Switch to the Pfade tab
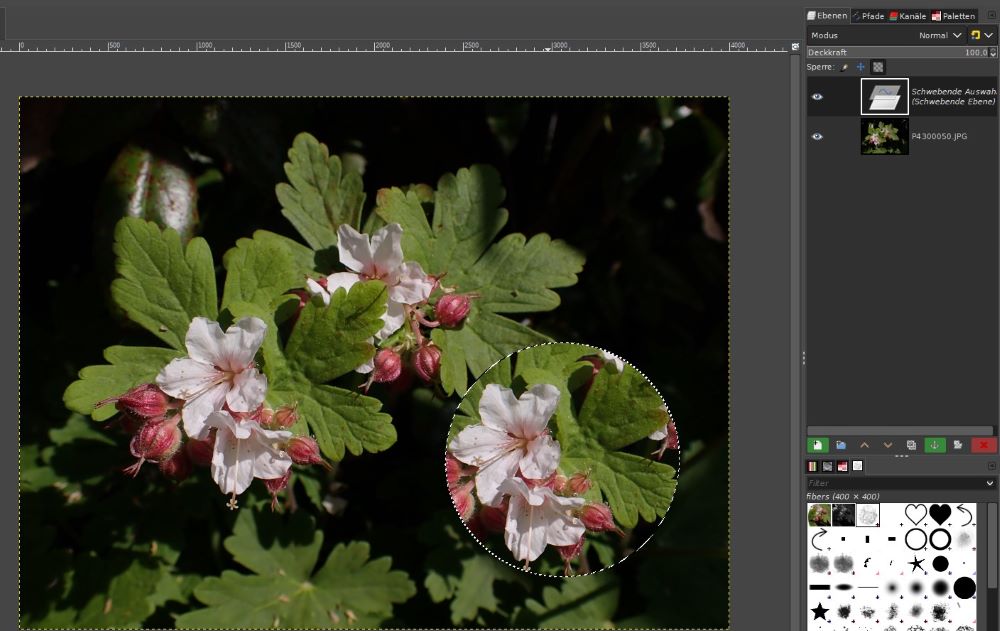This screenshot has width=1000, height=631. tap(868, 16)
